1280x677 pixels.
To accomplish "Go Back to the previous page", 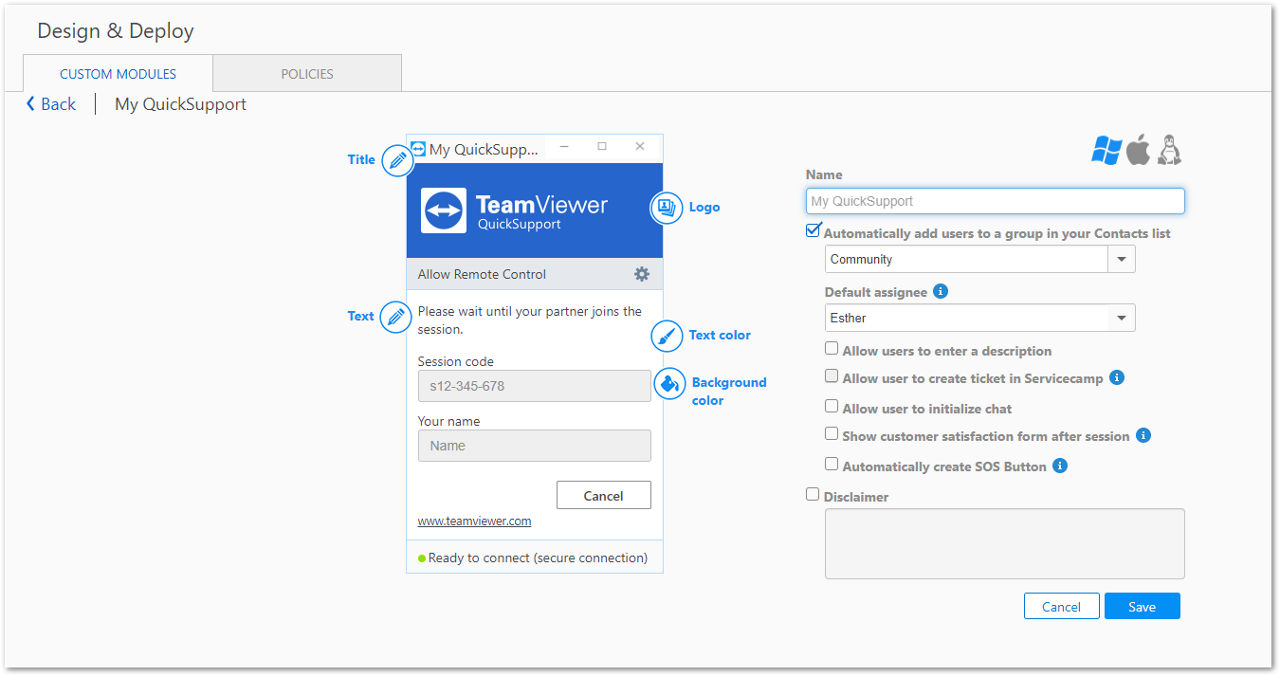I will 51,104.
